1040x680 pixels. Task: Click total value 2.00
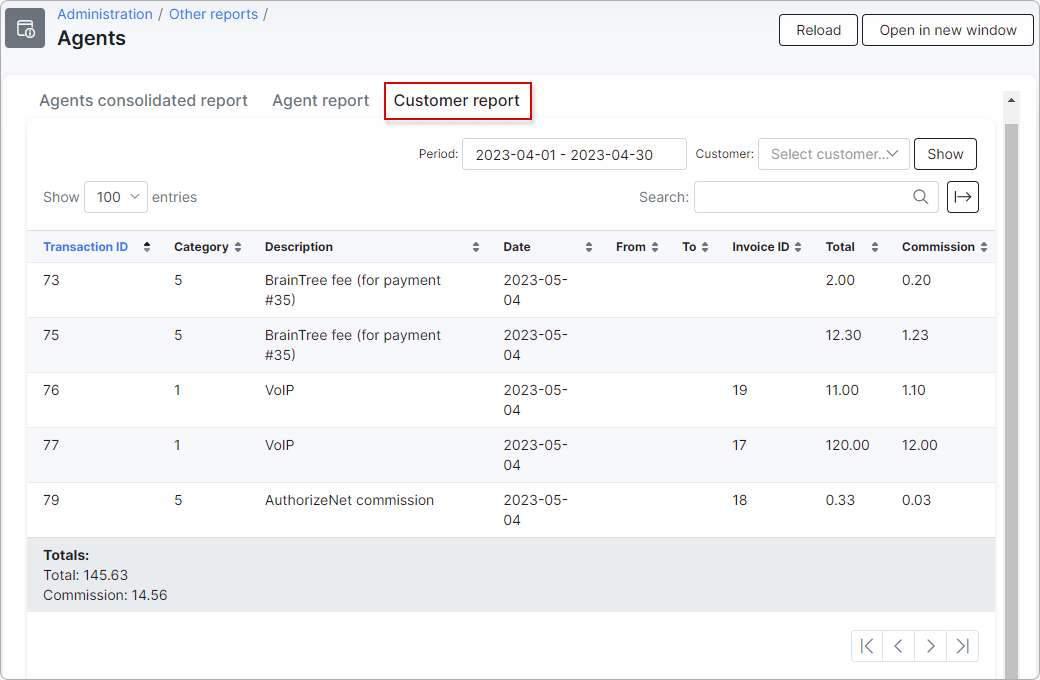click(x=840, y=280)
